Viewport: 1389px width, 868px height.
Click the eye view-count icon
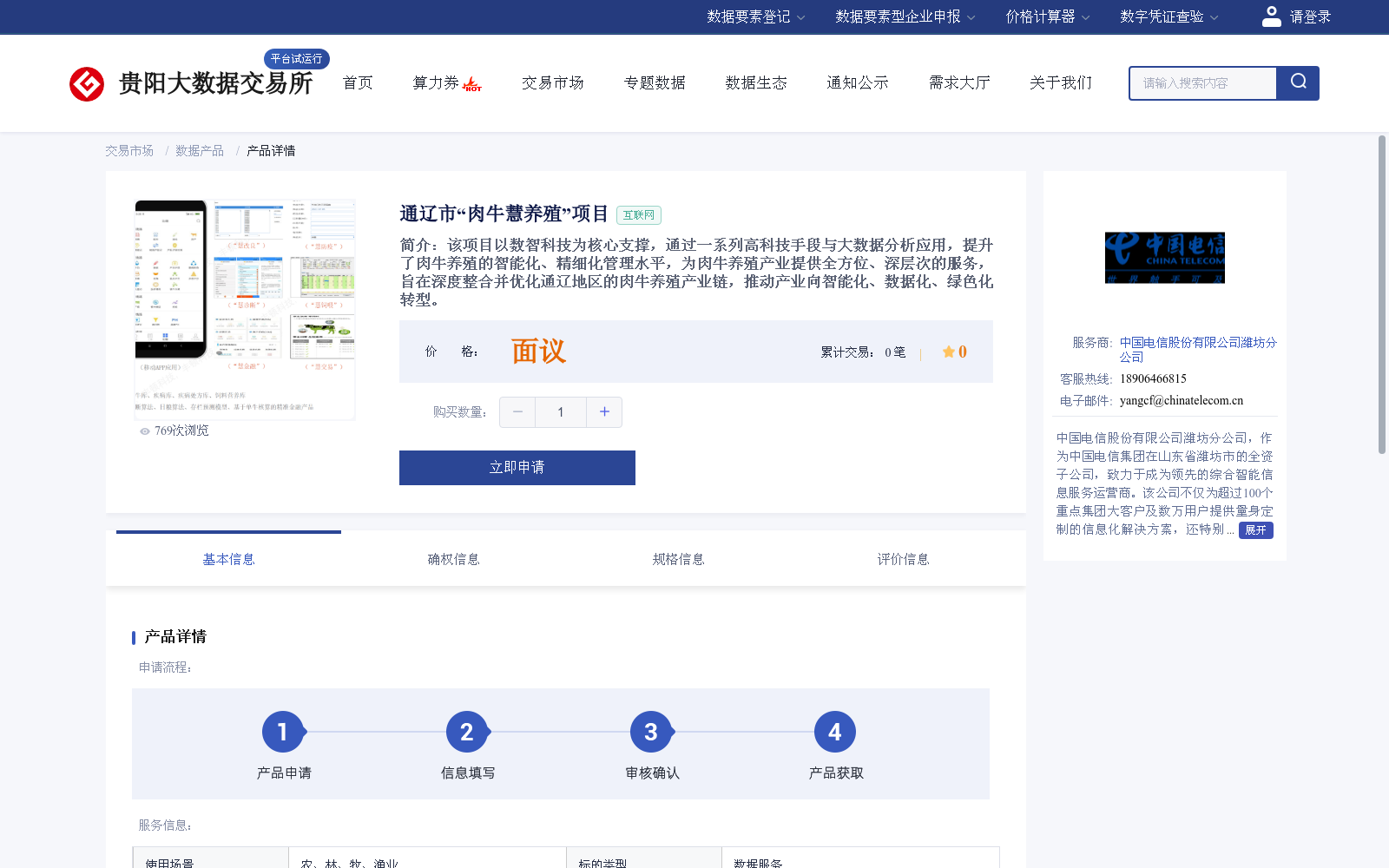145,431
